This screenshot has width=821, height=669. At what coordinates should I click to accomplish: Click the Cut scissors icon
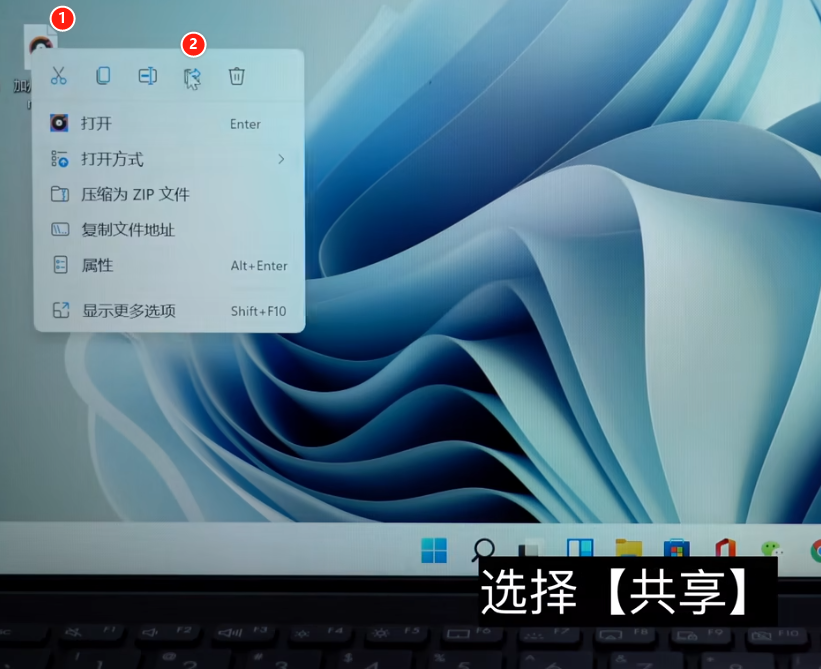point(59,76)
